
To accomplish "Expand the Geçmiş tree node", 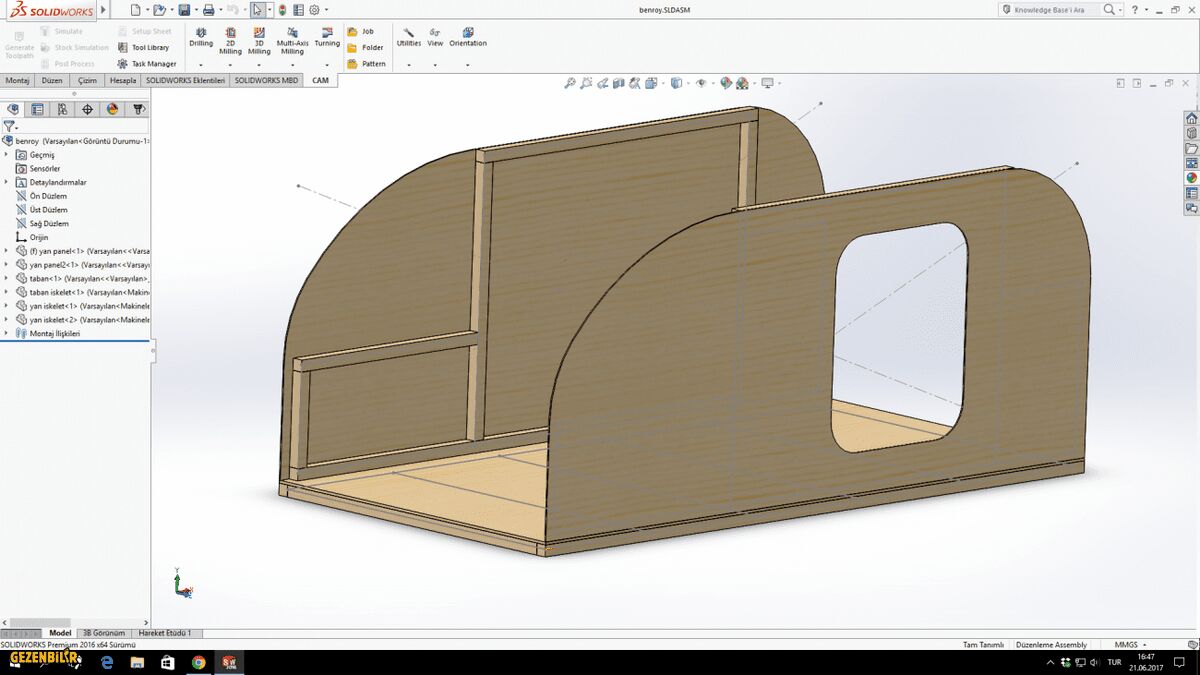I will coord(7,155).
